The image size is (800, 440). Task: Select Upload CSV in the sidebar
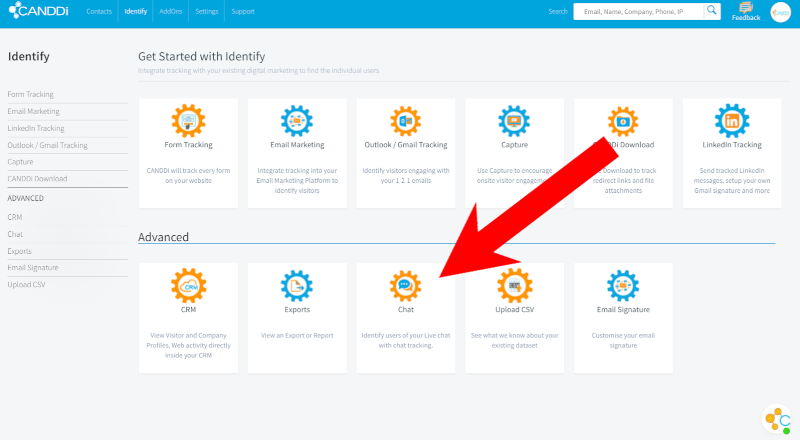(26, 284)
